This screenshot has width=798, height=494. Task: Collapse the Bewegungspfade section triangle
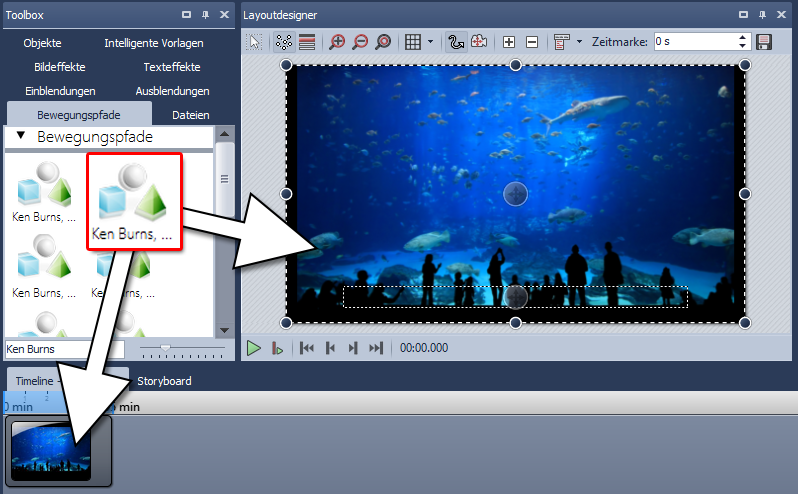pyautogui.click(x=20, y=137)
